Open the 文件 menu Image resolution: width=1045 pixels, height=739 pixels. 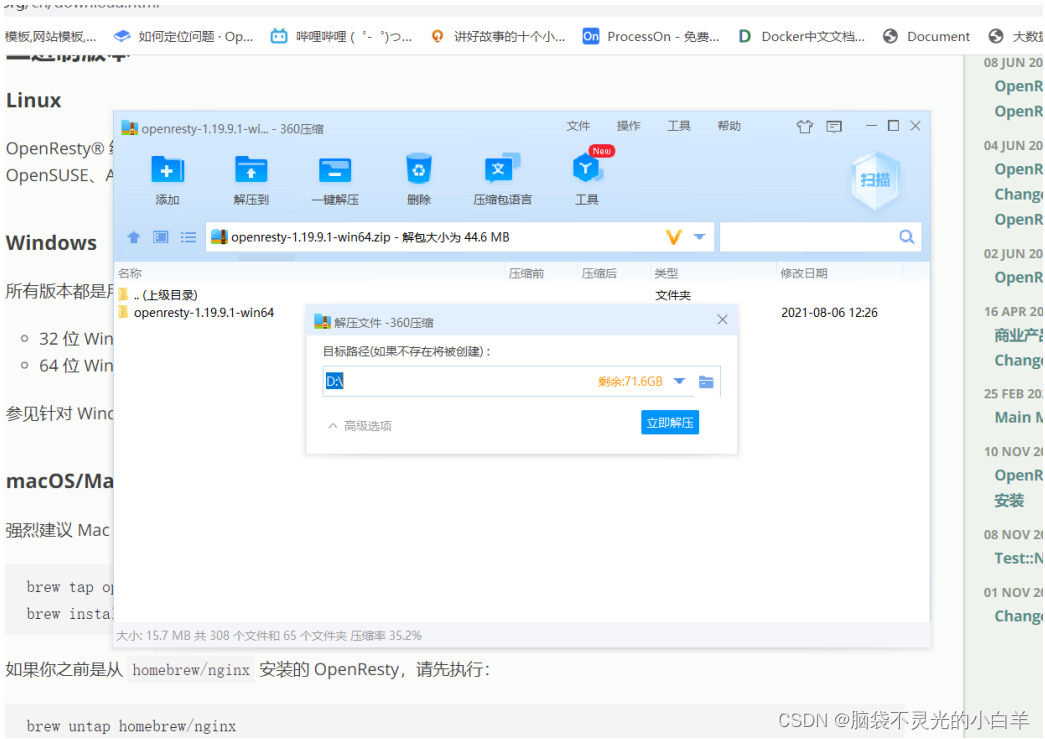pyautogui.click(x=578, y=126)
